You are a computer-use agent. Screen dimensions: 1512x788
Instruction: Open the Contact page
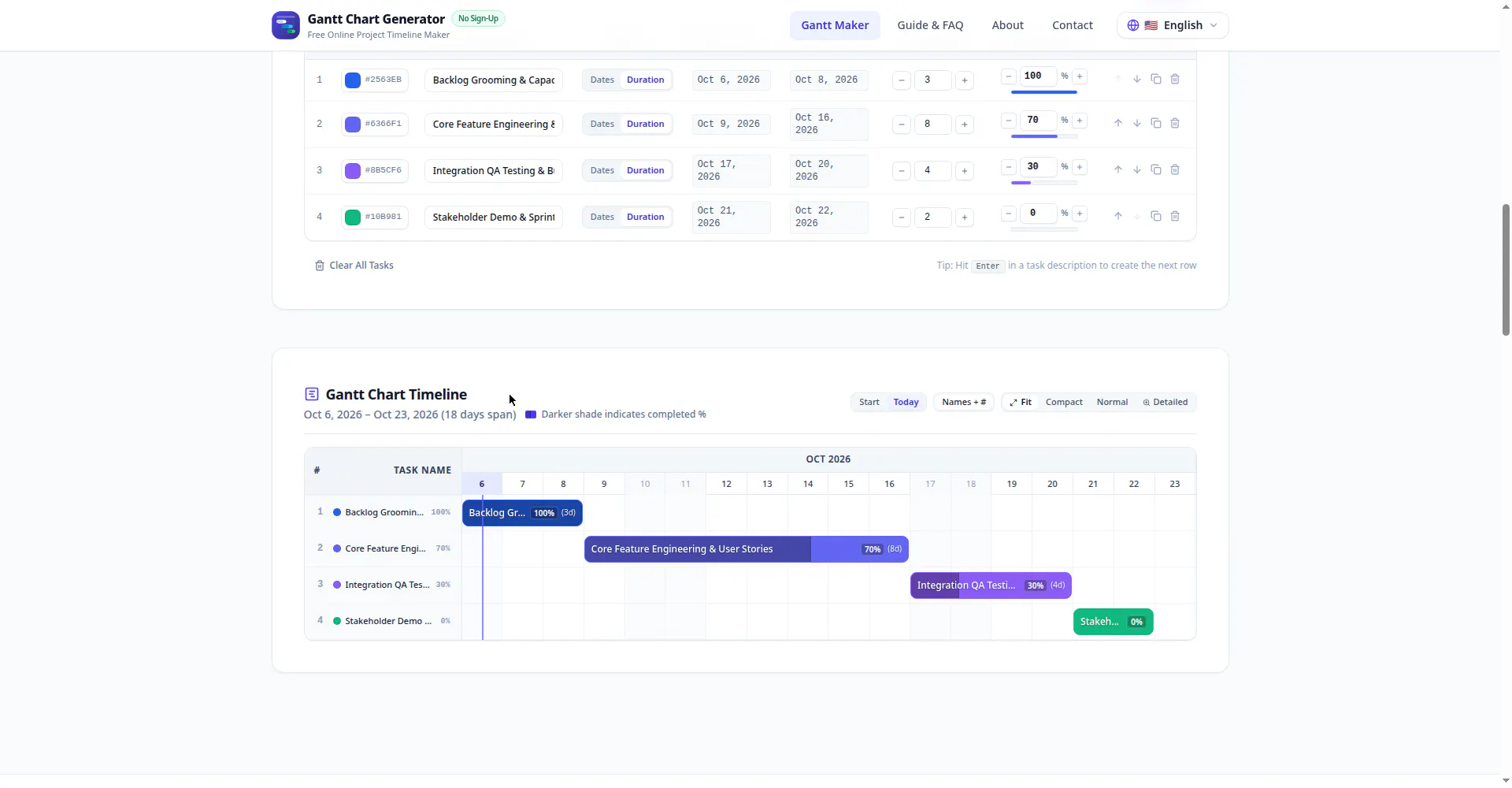tap(1073, 25)
